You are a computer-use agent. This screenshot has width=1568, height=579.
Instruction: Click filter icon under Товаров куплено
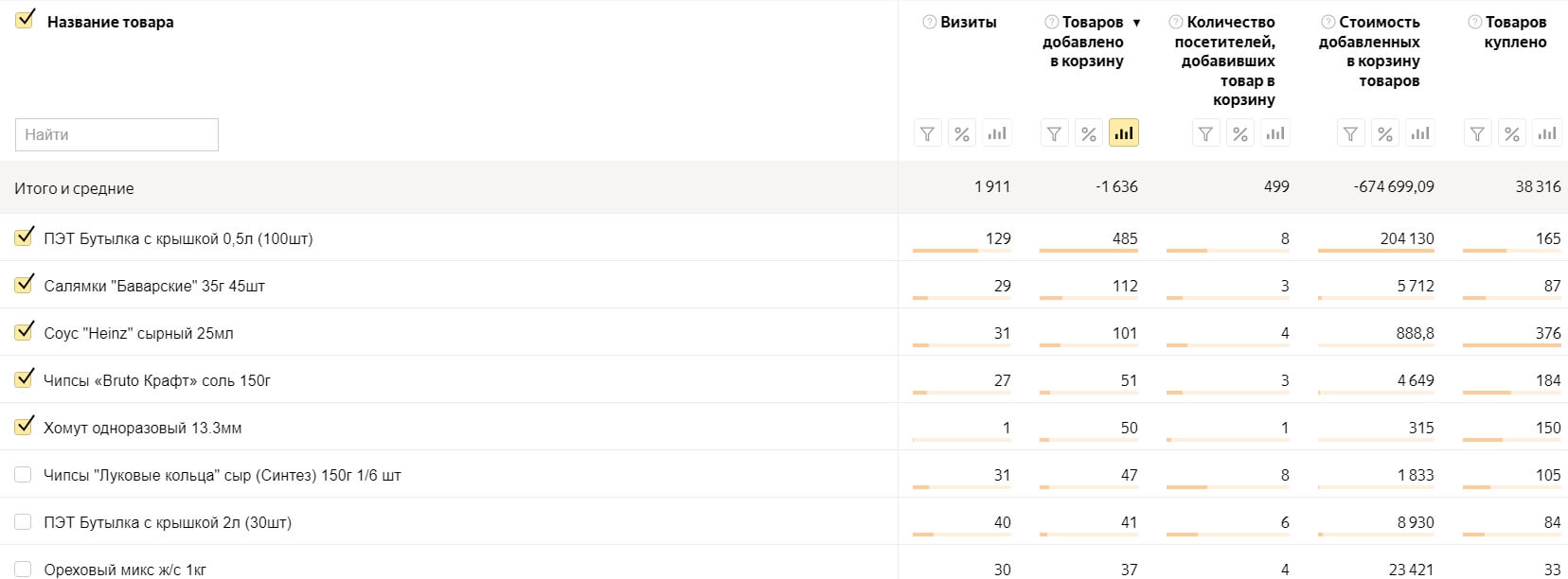(1477, 133)
